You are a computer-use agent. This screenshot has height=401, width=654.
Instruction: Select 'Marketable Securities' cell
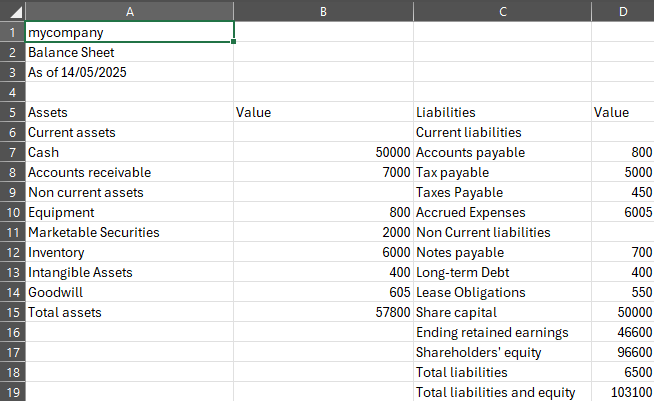click(130, 232)
